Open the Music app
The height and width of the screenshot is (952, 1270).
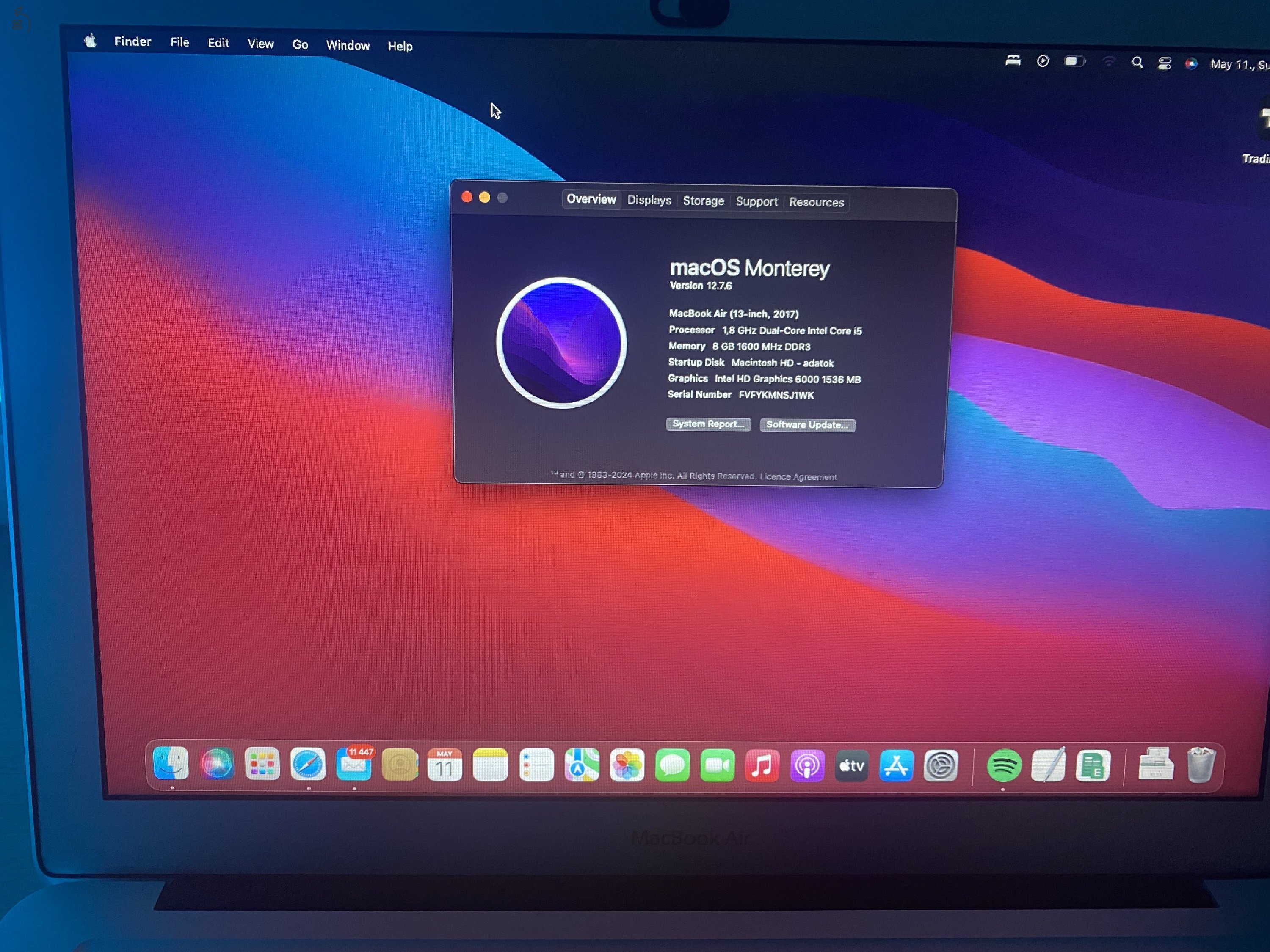[x=762, y=765]
